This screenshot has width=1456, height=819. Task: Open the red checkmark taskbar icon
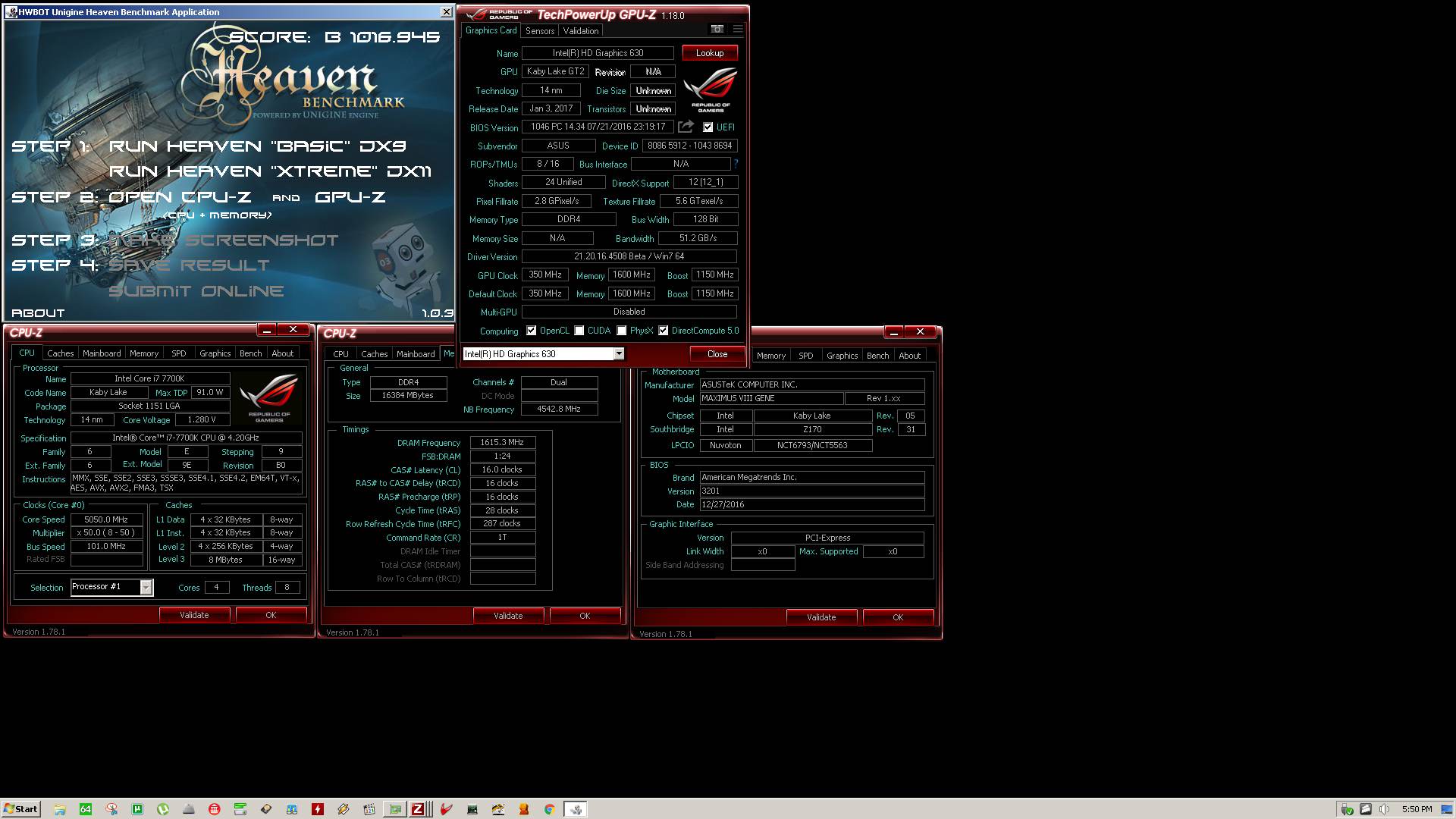pyautogui.click(x=447, y=809)
